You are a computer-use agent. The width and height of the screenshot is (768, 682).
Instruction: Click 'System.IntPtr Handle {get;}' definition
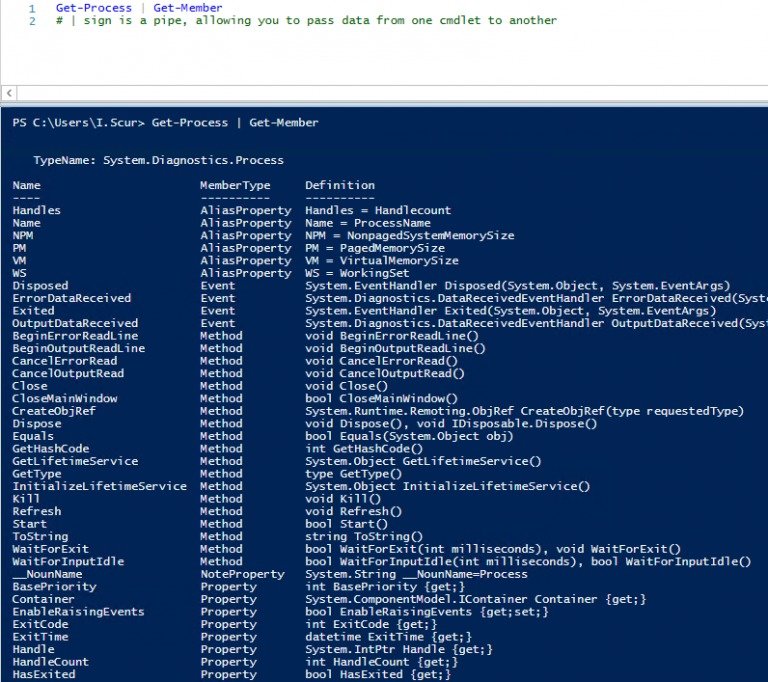click(399, 649)
